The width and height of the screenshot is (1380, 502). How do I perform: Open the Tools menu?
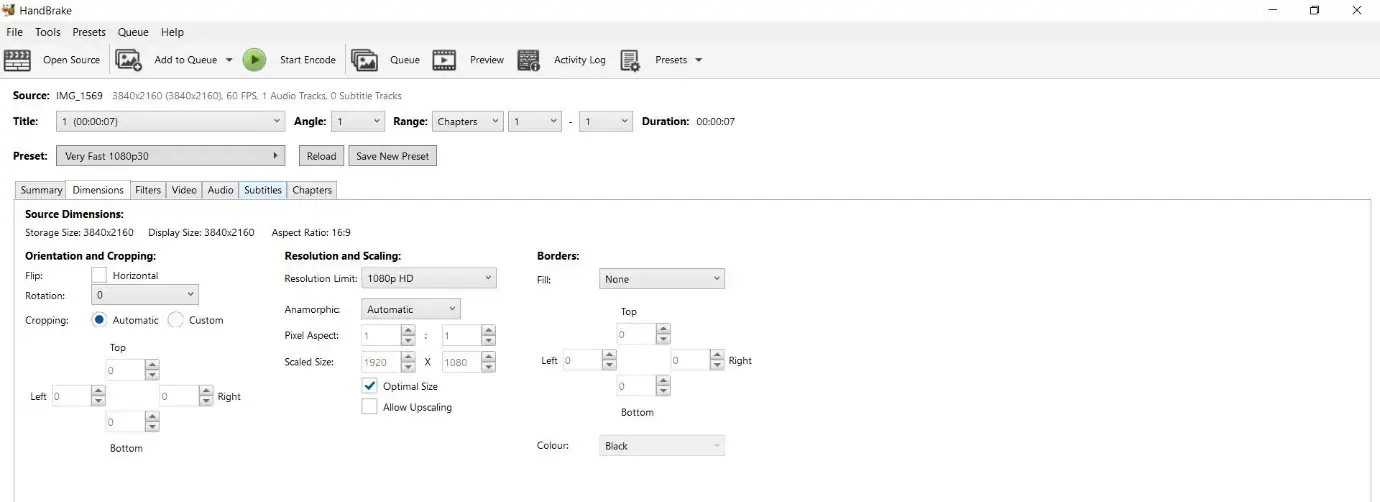(x=48, y=32)
